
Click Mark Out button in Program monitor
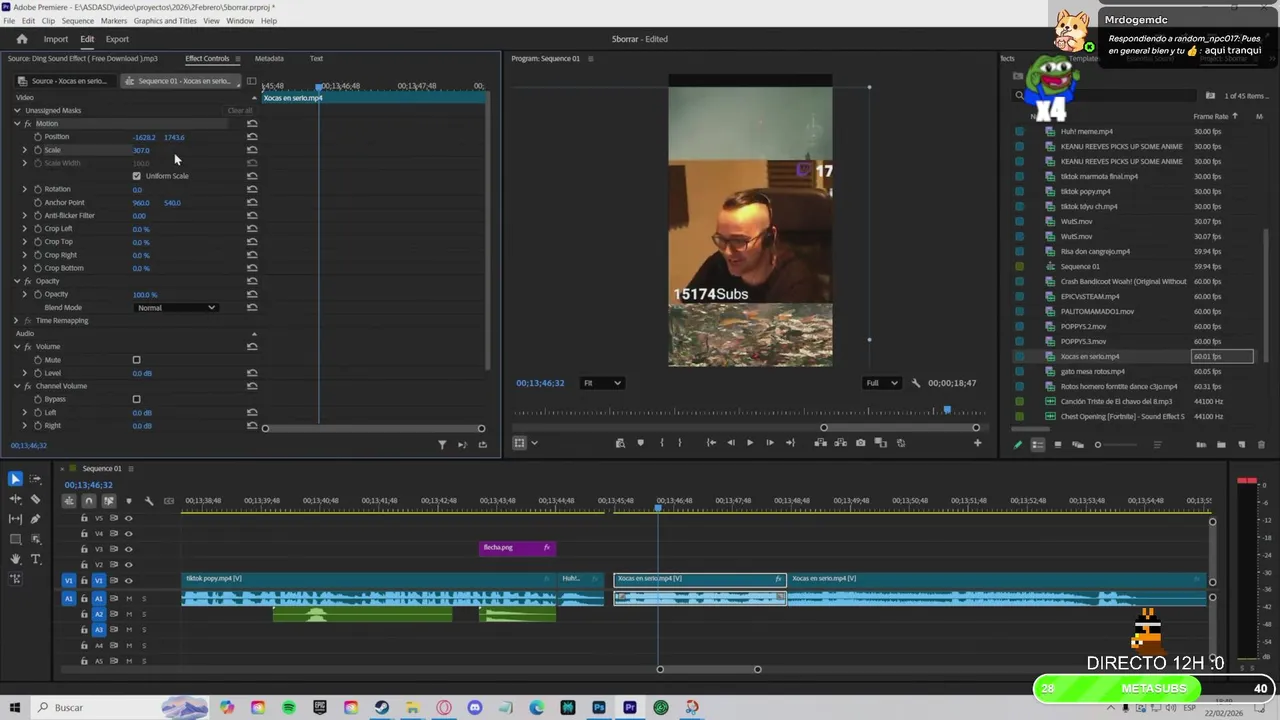point(680,443)
